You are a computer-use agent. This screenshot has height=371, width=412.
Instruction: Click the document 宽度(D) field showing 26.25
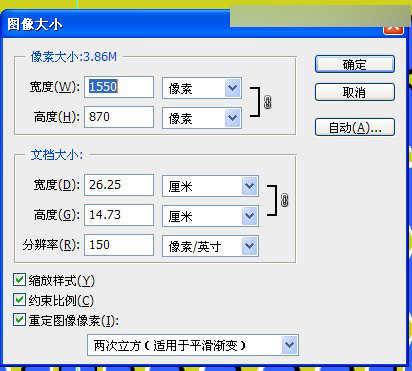[119, 185]
